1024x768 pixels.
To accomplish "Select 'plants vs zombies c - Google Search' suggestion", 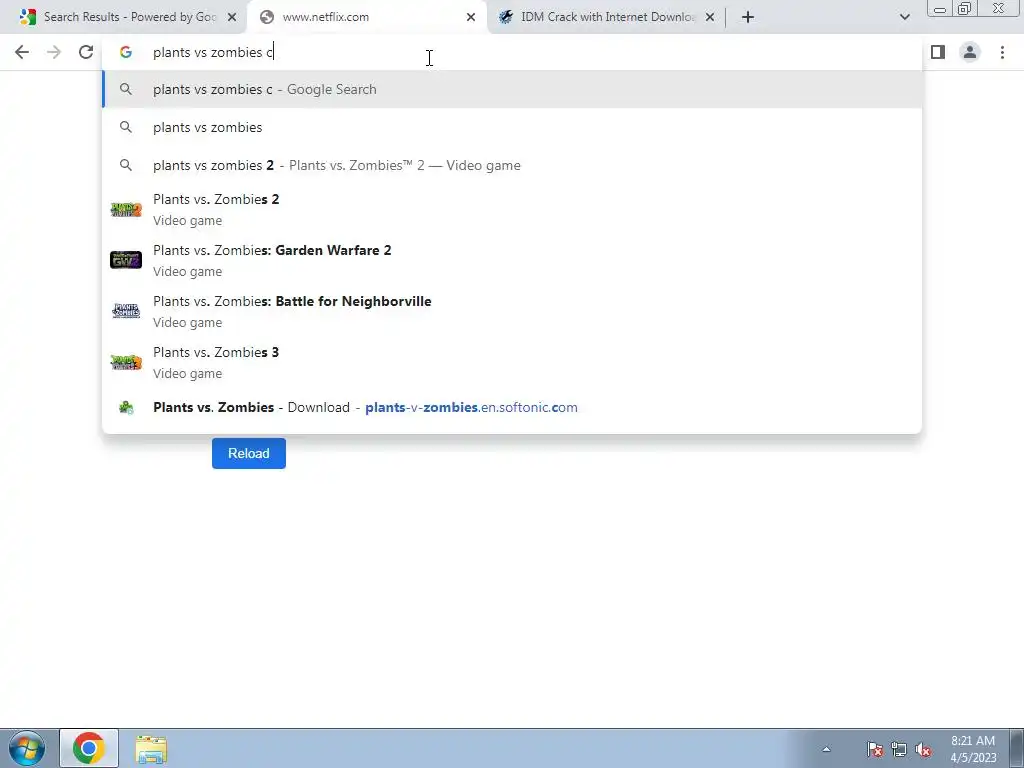I will tap(512, 89).
